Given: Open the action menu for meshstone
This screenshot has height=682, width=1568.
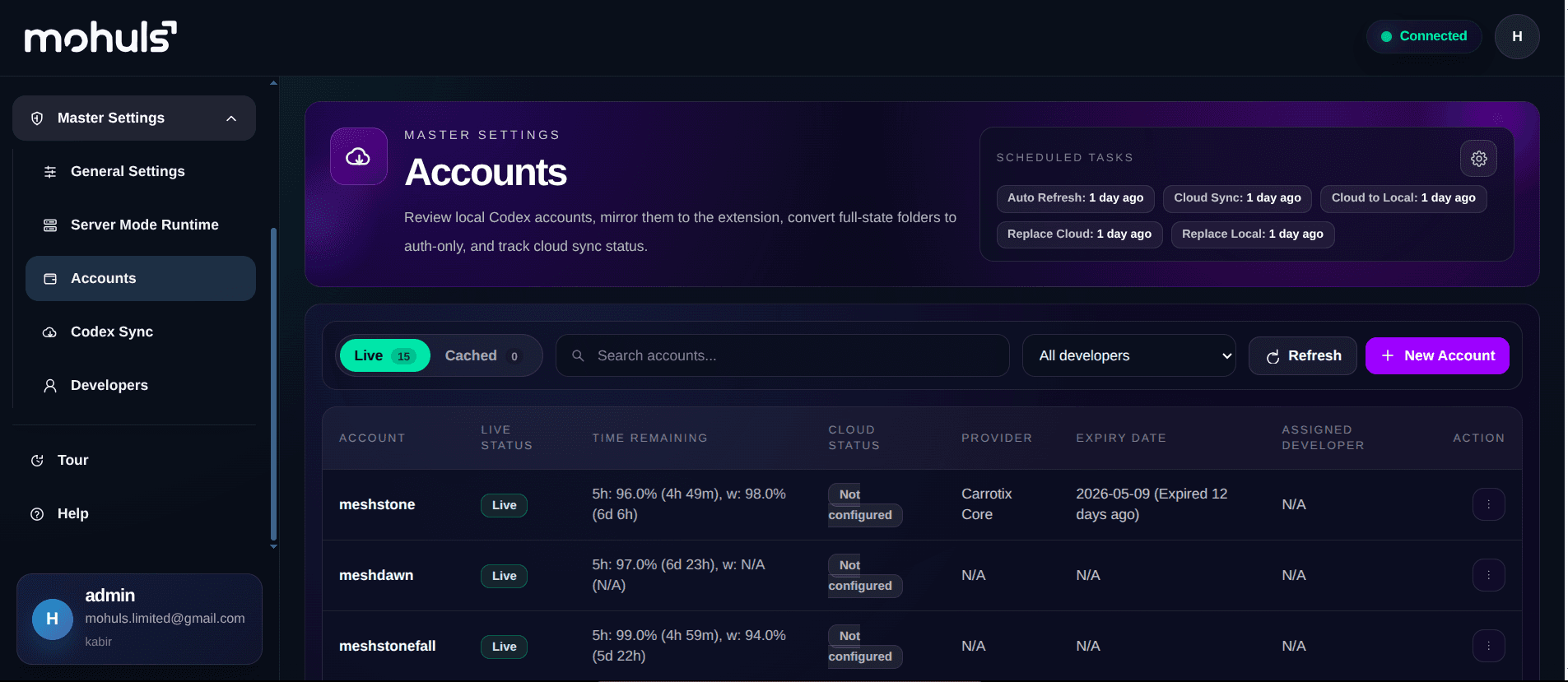Looking at the screenshot, I should click(x=1488, y=504).
